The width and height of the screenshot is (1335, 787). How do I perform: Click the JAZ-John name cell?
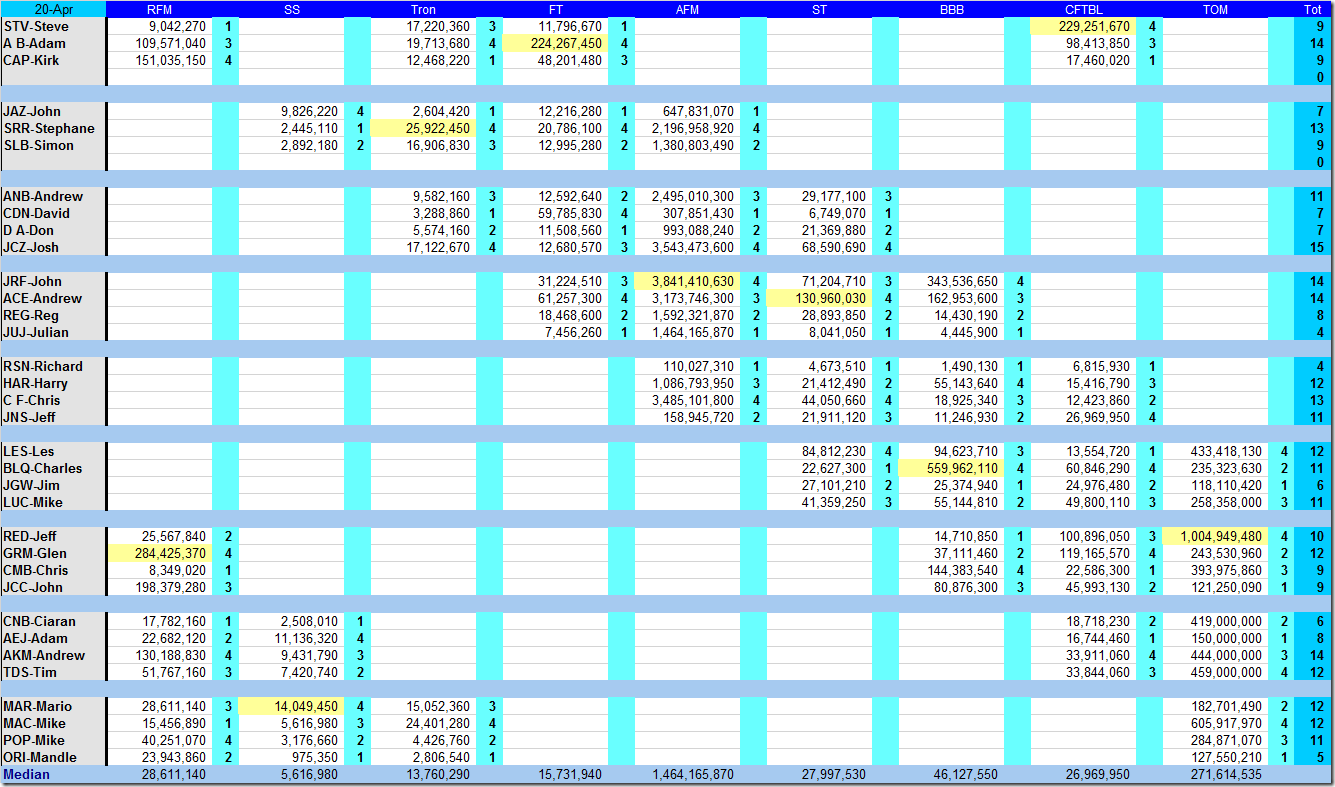(53, 111)
